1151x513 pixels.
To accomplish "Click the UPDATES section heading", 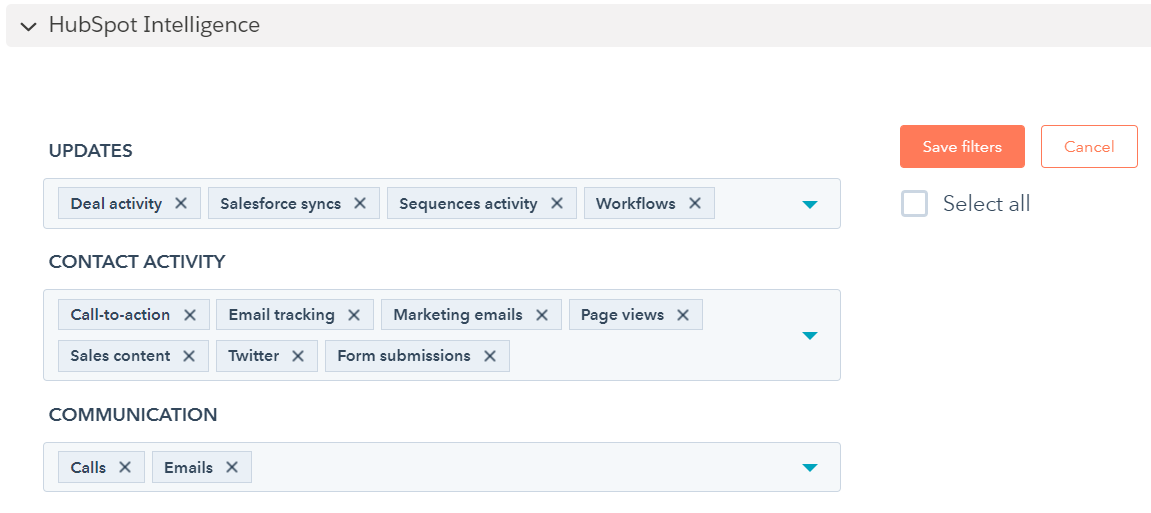I will point(90,150).
